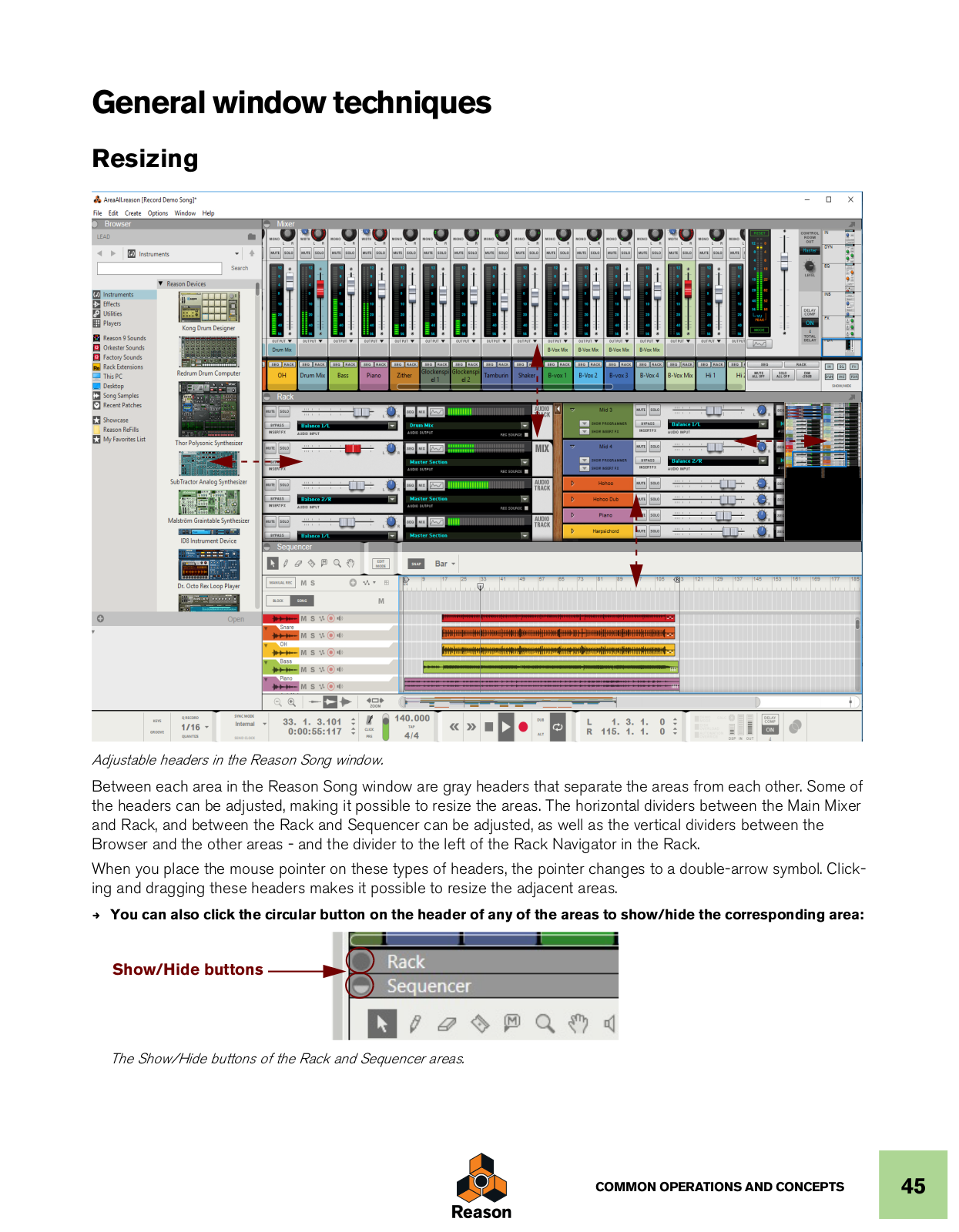This screenshot has width=959, height=1232.
Task: Open the Create menu
Action: pyautogui.click(x=133, y=213)
